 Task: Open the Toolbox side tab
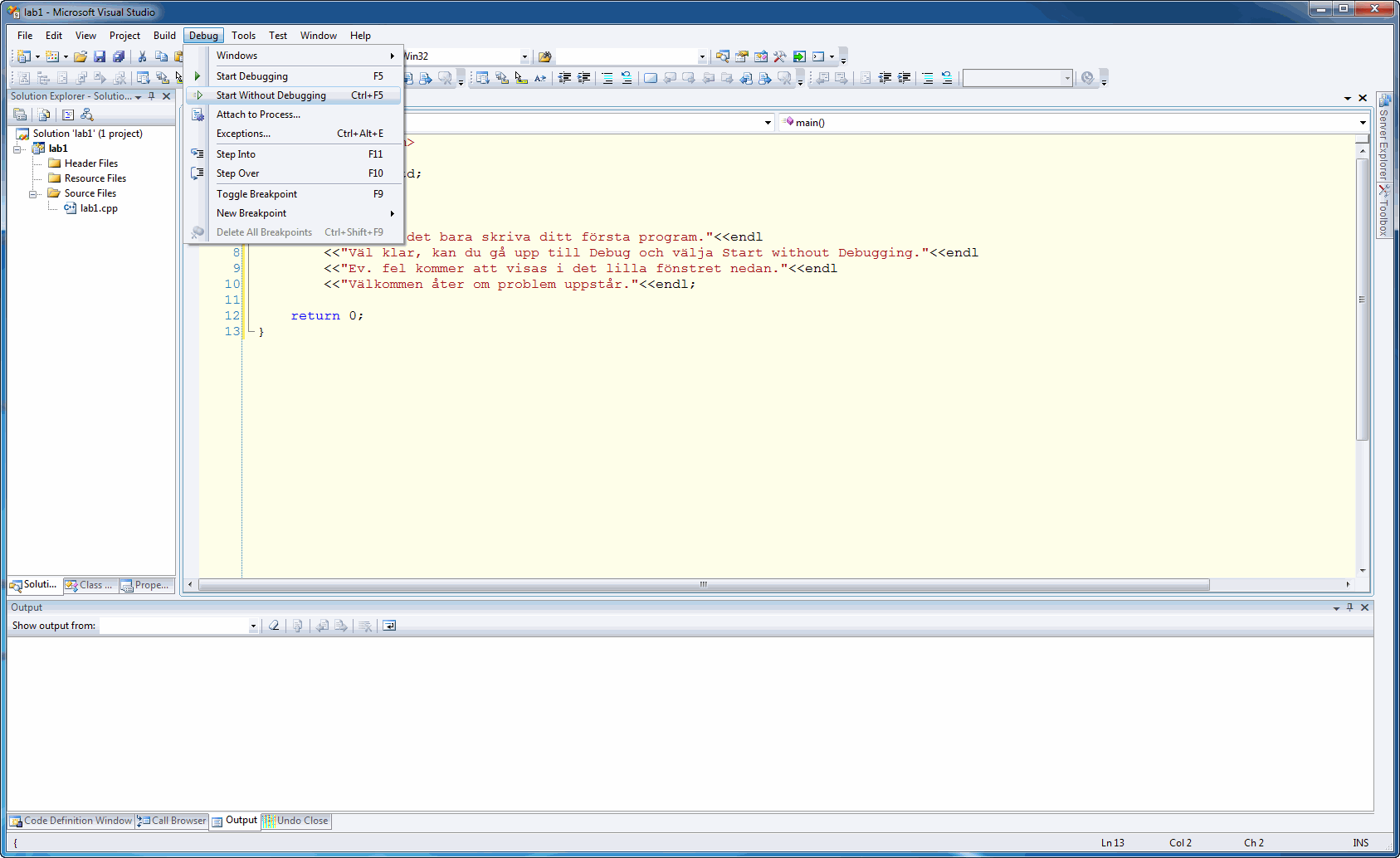coord(1383,212)
